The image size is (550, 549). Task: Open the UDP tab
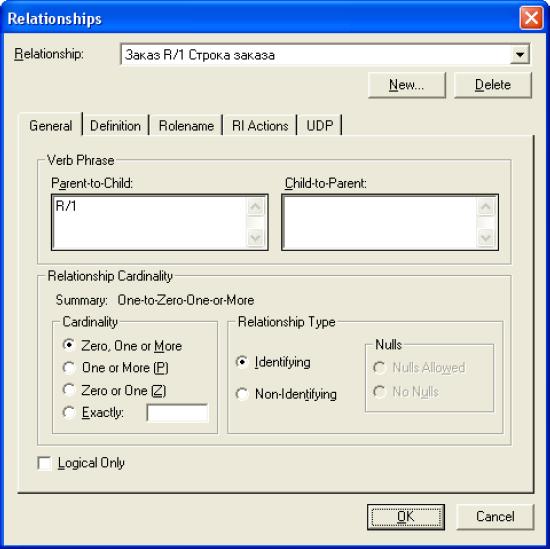320,126
